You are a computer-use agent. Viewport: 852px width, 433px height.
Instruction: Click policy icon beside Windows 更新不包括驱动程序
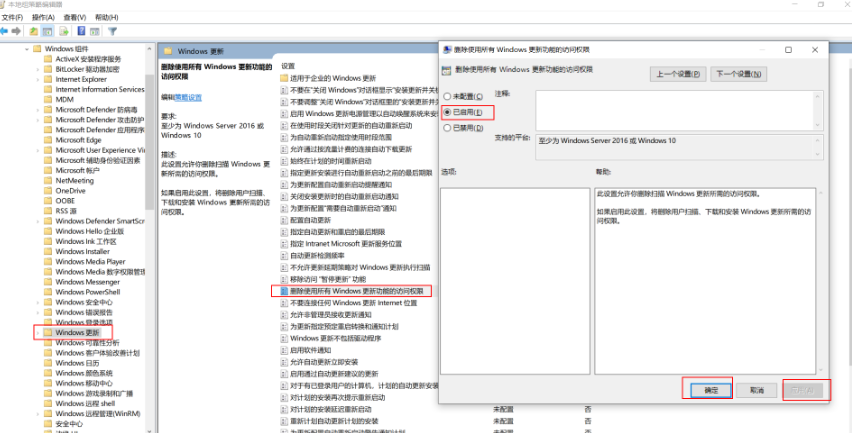point(284,338)
